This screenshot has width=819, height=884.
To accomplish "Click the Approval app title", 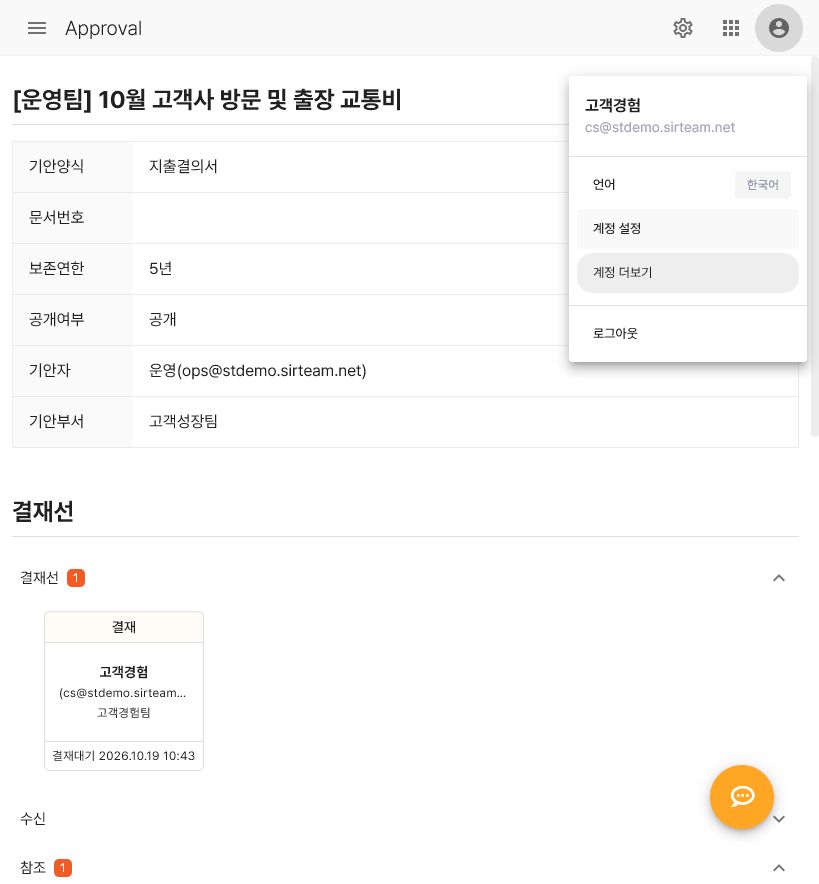I will point(104,28).
